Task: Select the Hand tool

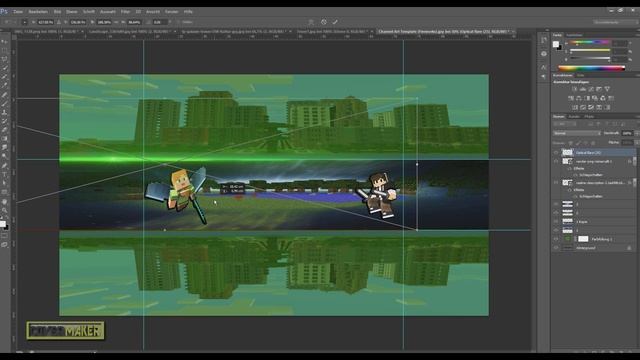Action: coord(4,202)
